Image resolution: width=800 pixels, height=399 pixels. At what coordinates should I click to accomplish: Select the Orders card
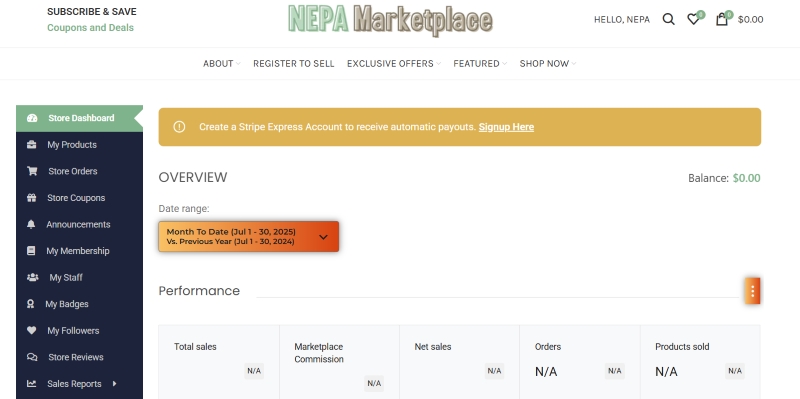(580, 362)
